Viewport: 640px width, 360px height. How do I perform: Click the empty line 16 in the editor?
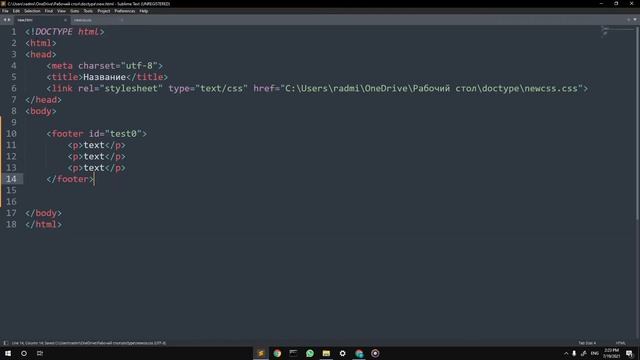tap(310, 202)
